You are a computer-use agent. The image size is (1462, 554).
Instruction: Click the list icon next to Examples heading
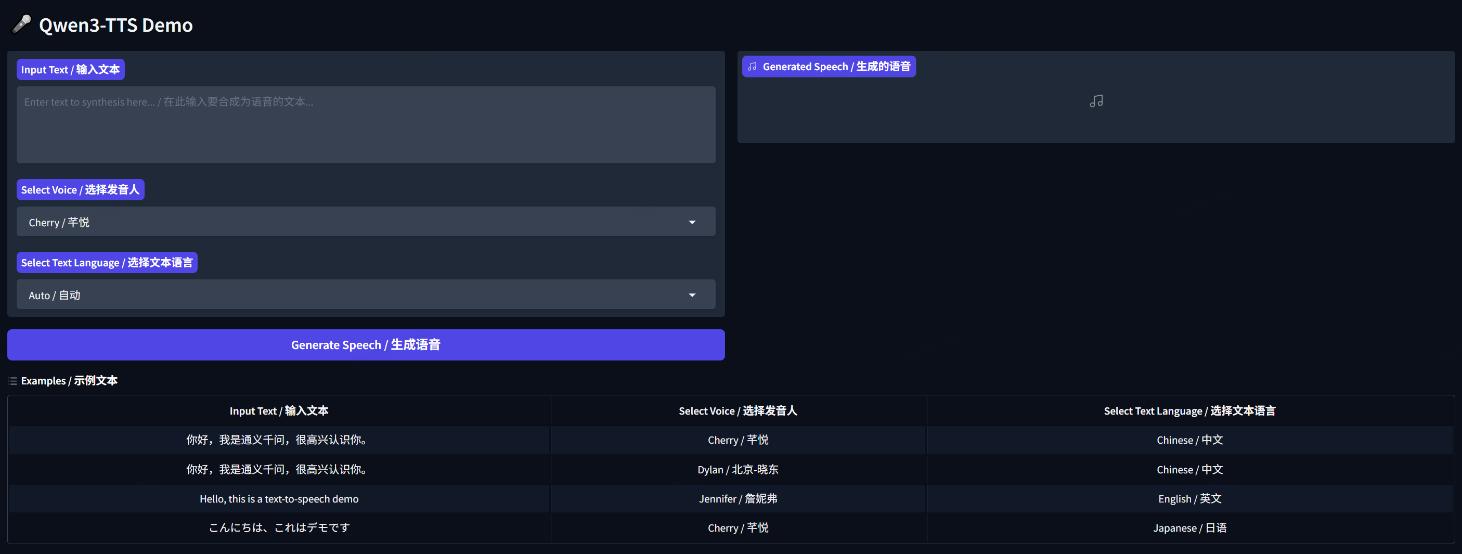(x=12, y=381)
